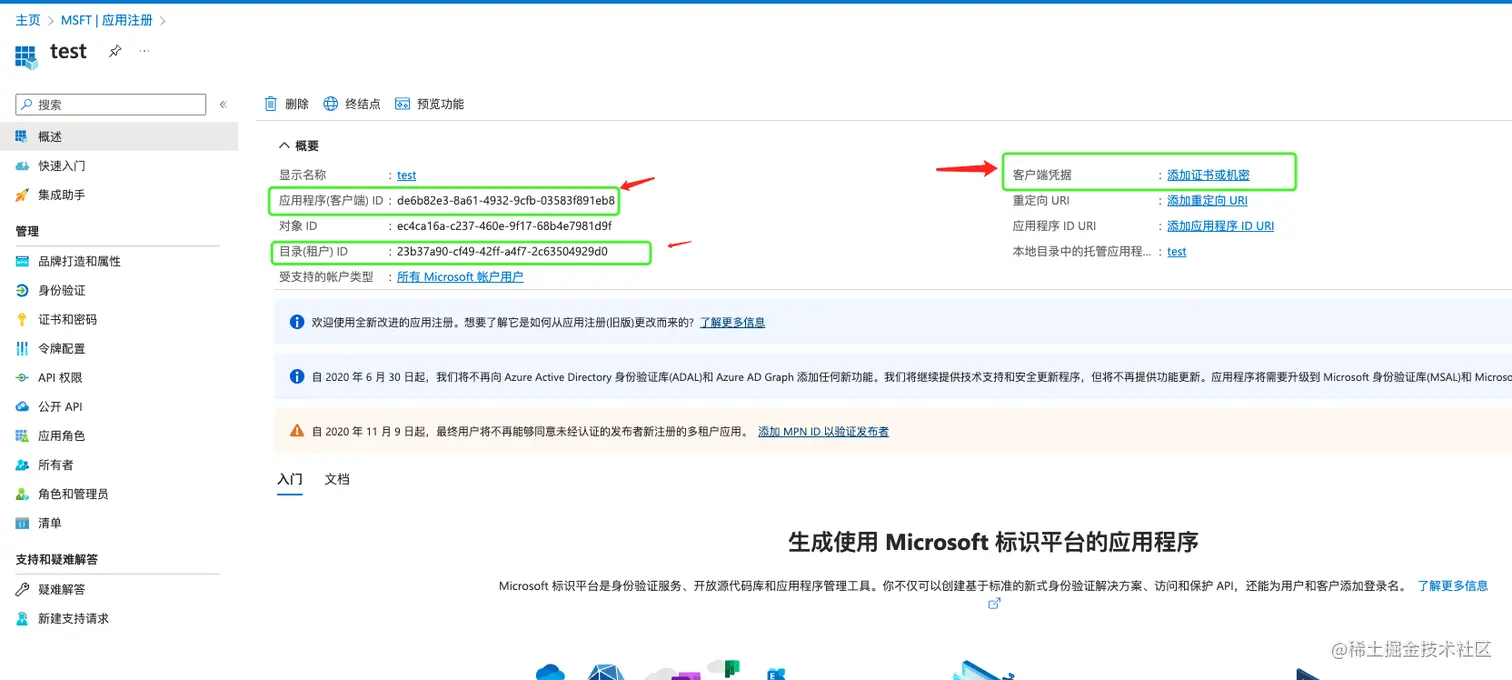Click 添加应用程序 ID URI link

pyautogui.click(x=1220, y=226)
